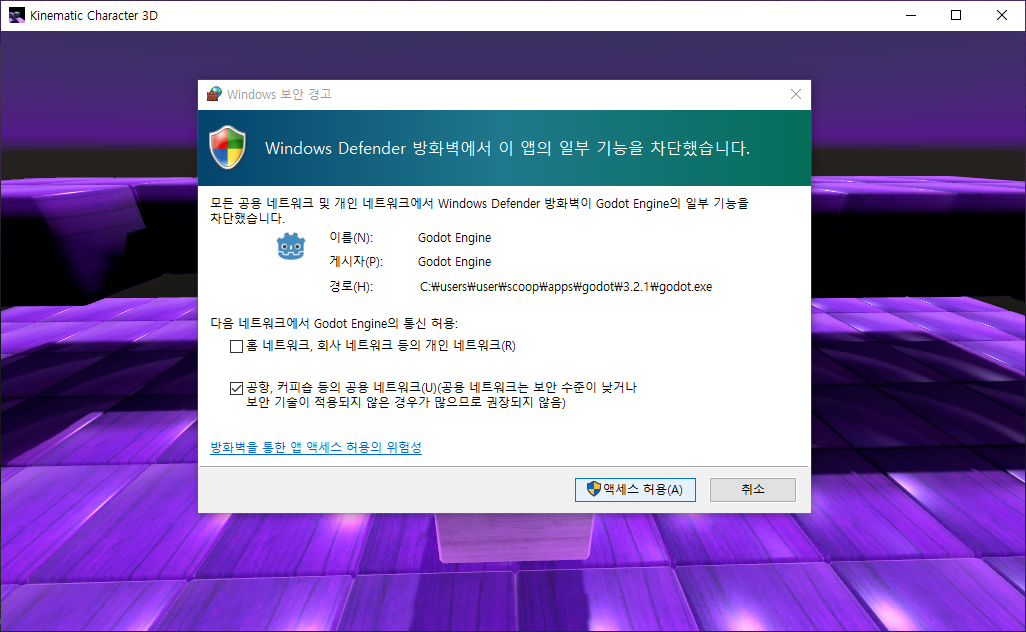Click the Godot Engine publisher value
Screen dimensions: 1026x632
(454, 262)
